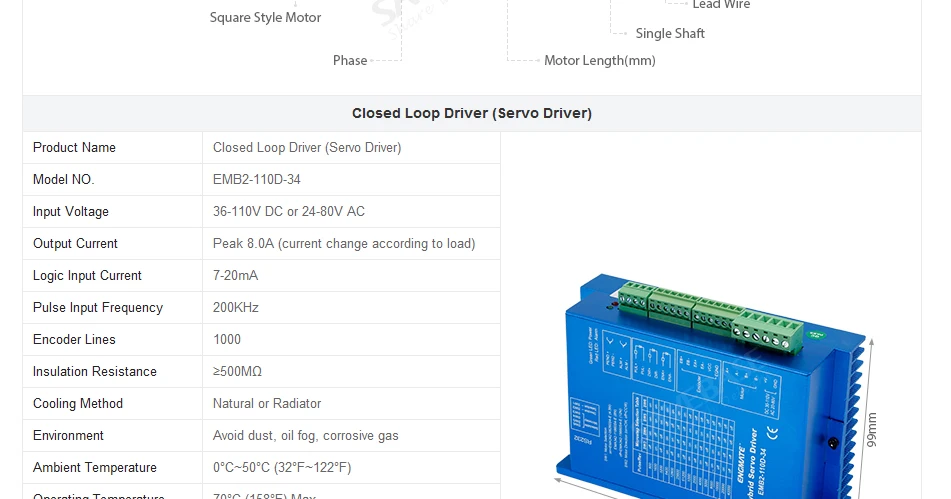Select the Encoder Lines value '1000'
Viewport: 951px width, 499px height.
(227, 340)
